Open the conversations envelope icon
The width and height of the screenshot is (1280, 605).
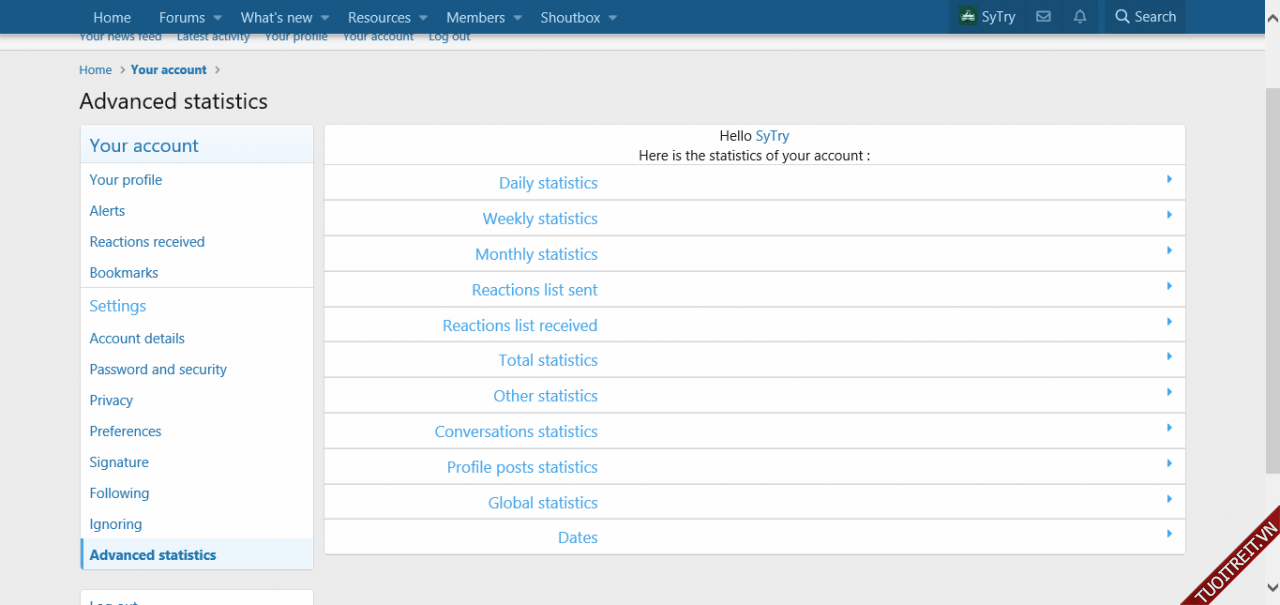coord(1043,17)
